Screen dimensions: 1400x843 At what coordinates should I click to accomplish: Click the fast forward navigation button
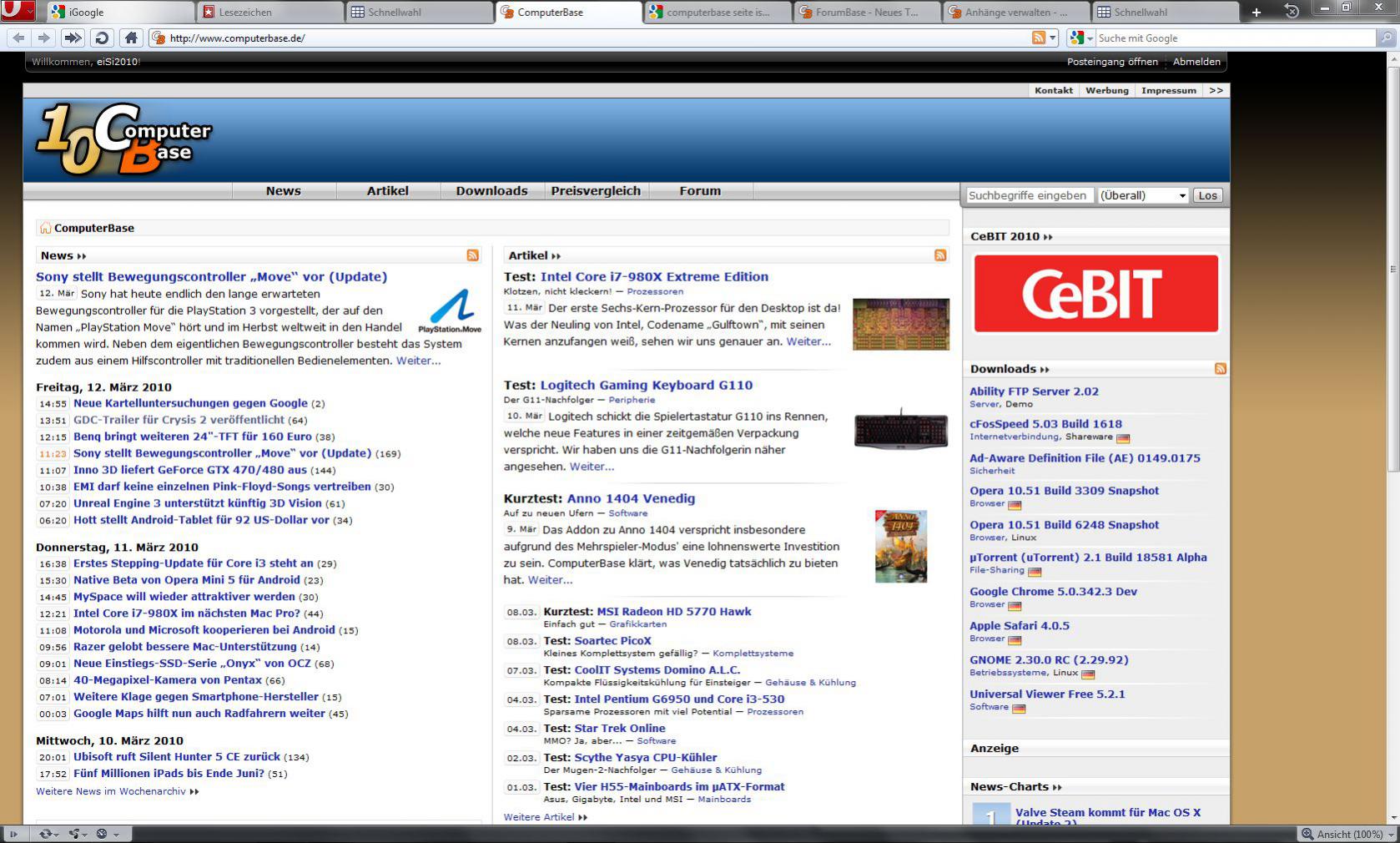click(73, 38)
